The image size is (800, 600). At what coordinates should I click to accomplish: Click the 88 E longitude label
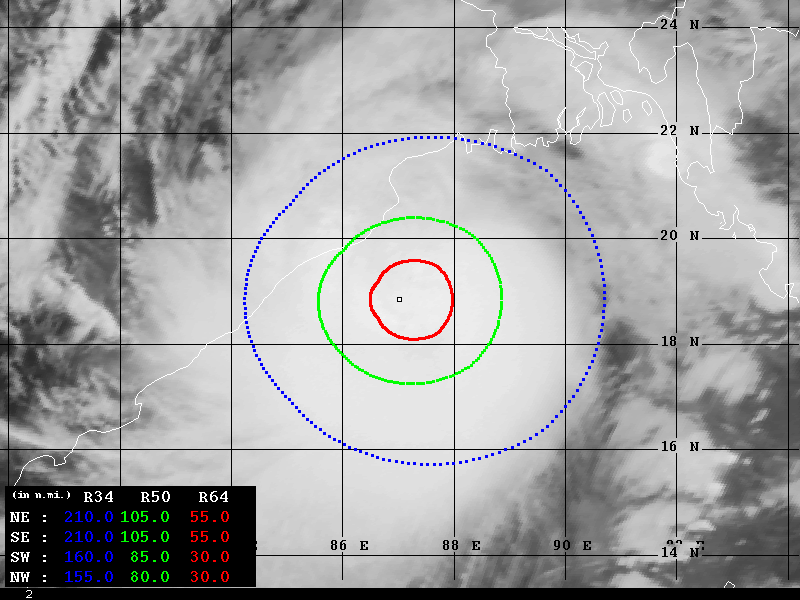click(462, 545)
